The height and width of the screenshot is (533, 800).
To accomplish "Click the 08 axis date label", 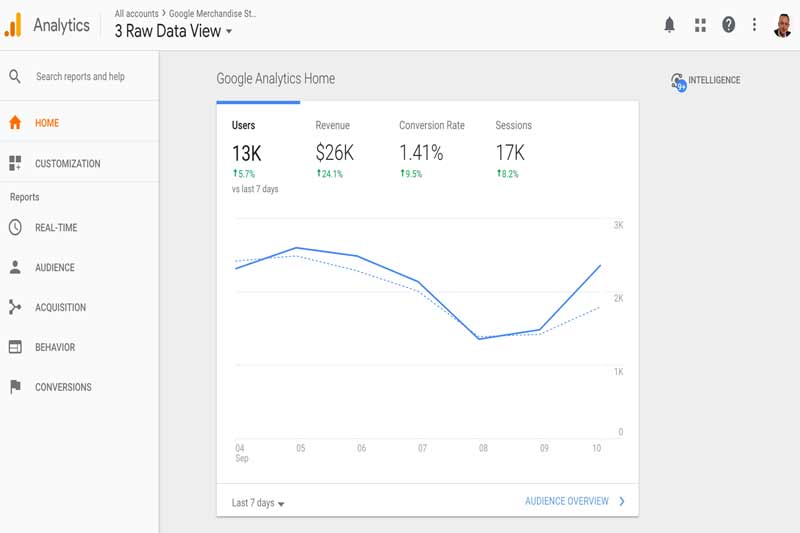I will coord(483,448).
